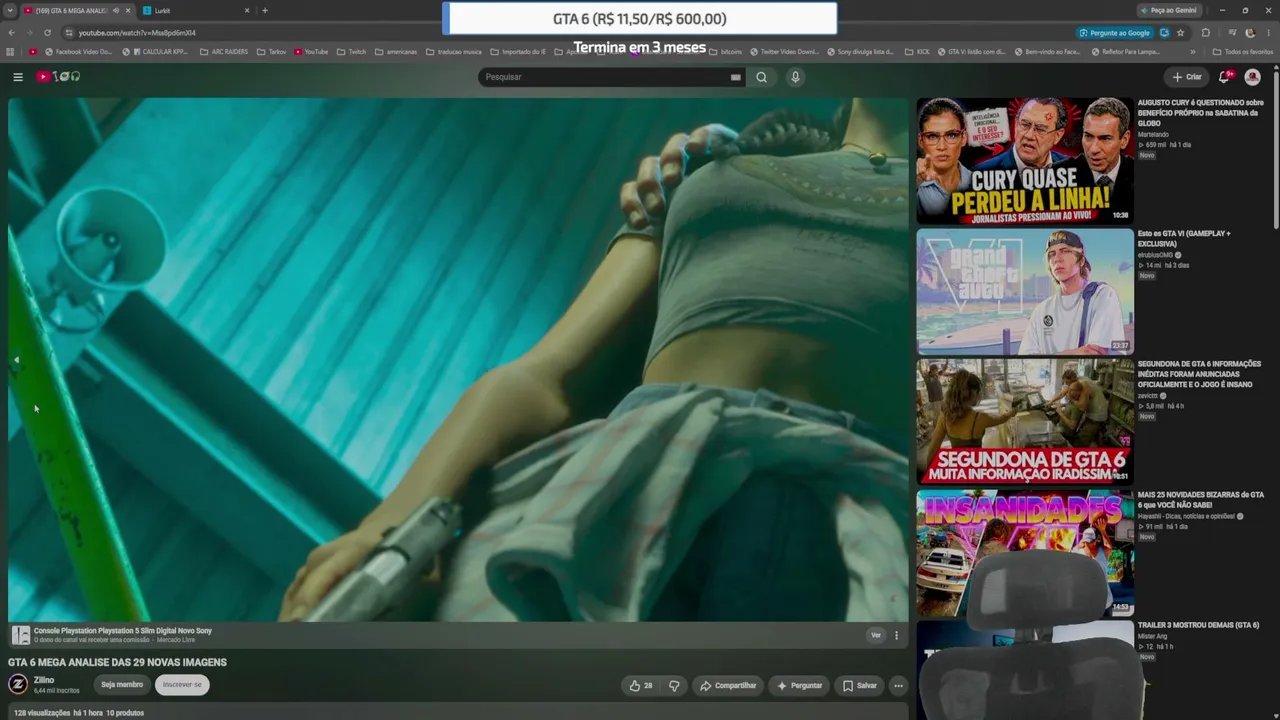Go to the YouTube home logo

(59, 77)
